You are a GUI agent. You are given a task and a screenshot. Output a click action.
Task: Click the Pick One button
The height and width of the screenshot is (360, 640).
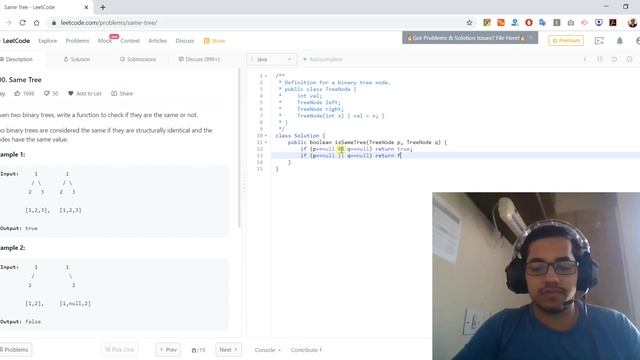pyautogui.click(x=120, y=350)
